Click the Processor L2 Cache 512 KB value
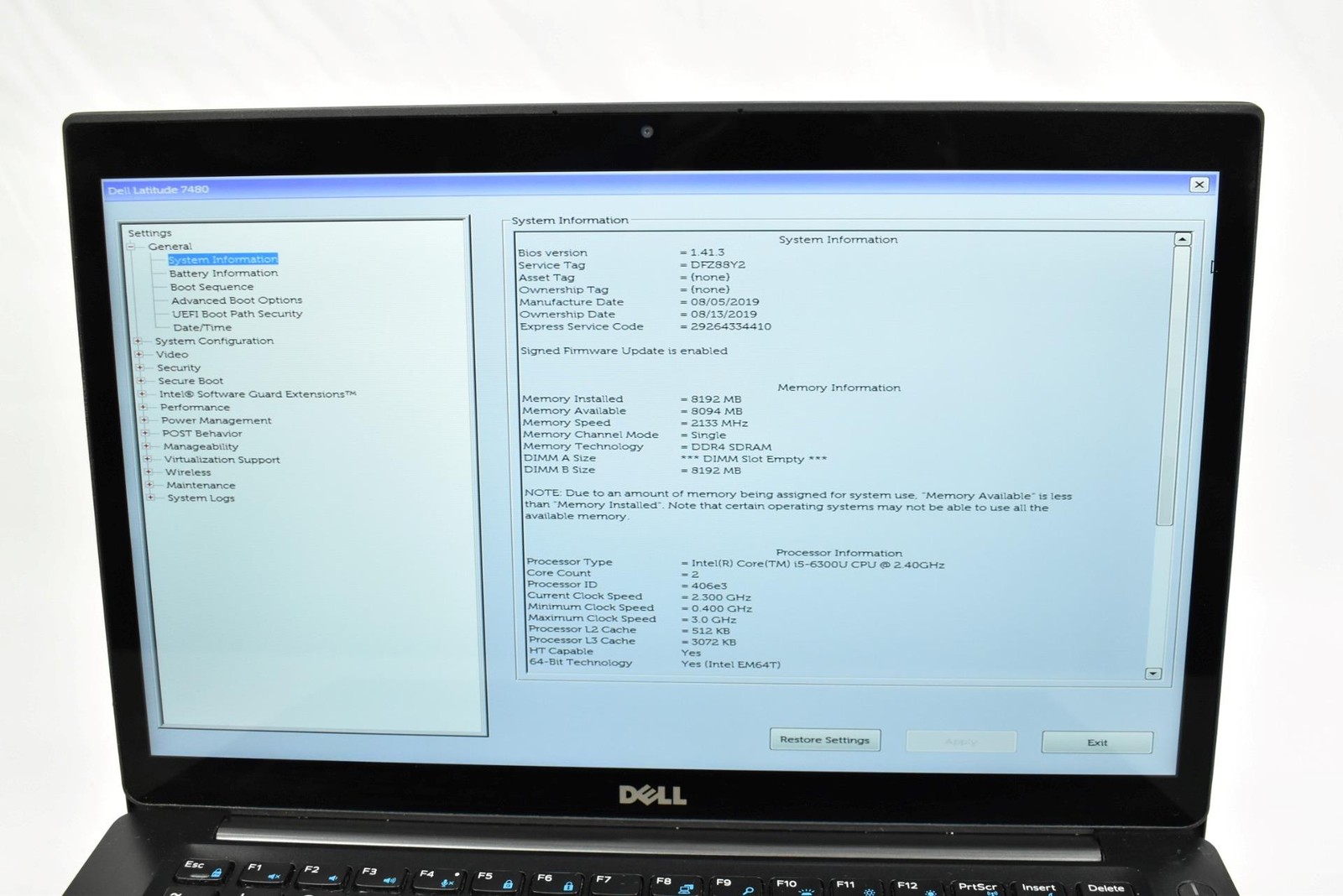Viewport: 1343px width, 896px height. (711, 631)
